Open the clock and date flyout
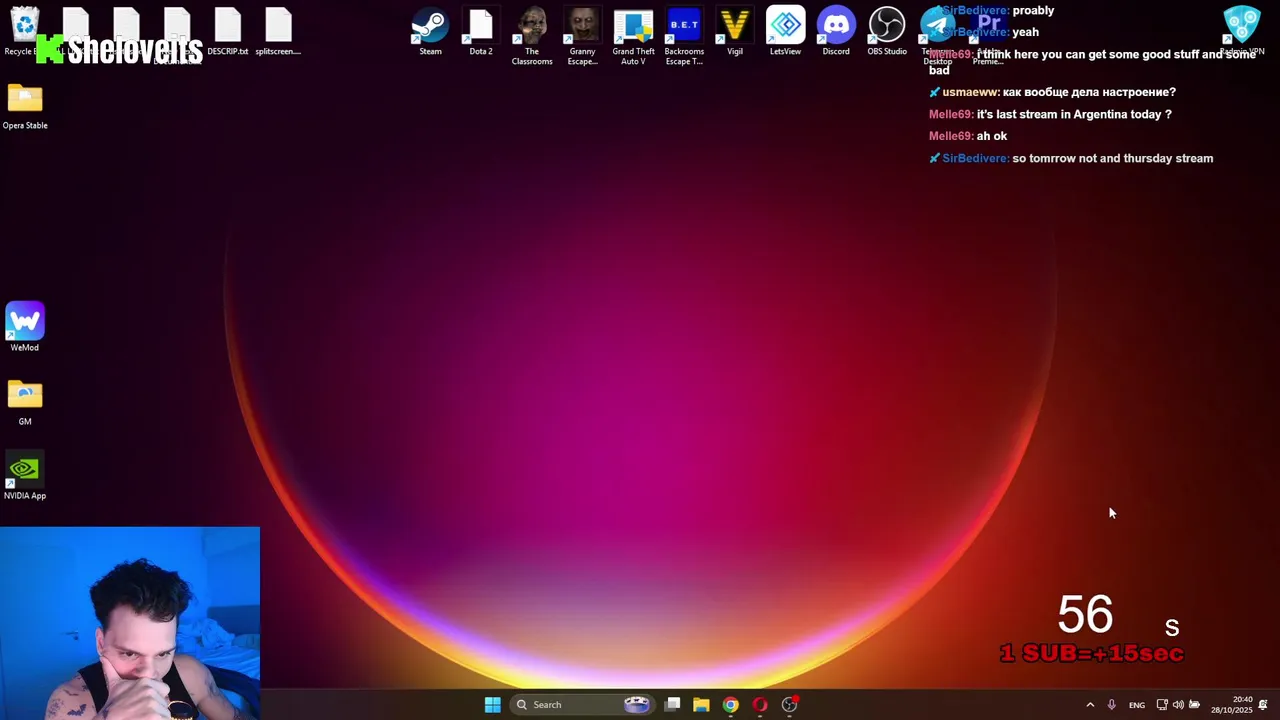The width and height of the screenshot is (1280, 720). (x=1232, y=704)
